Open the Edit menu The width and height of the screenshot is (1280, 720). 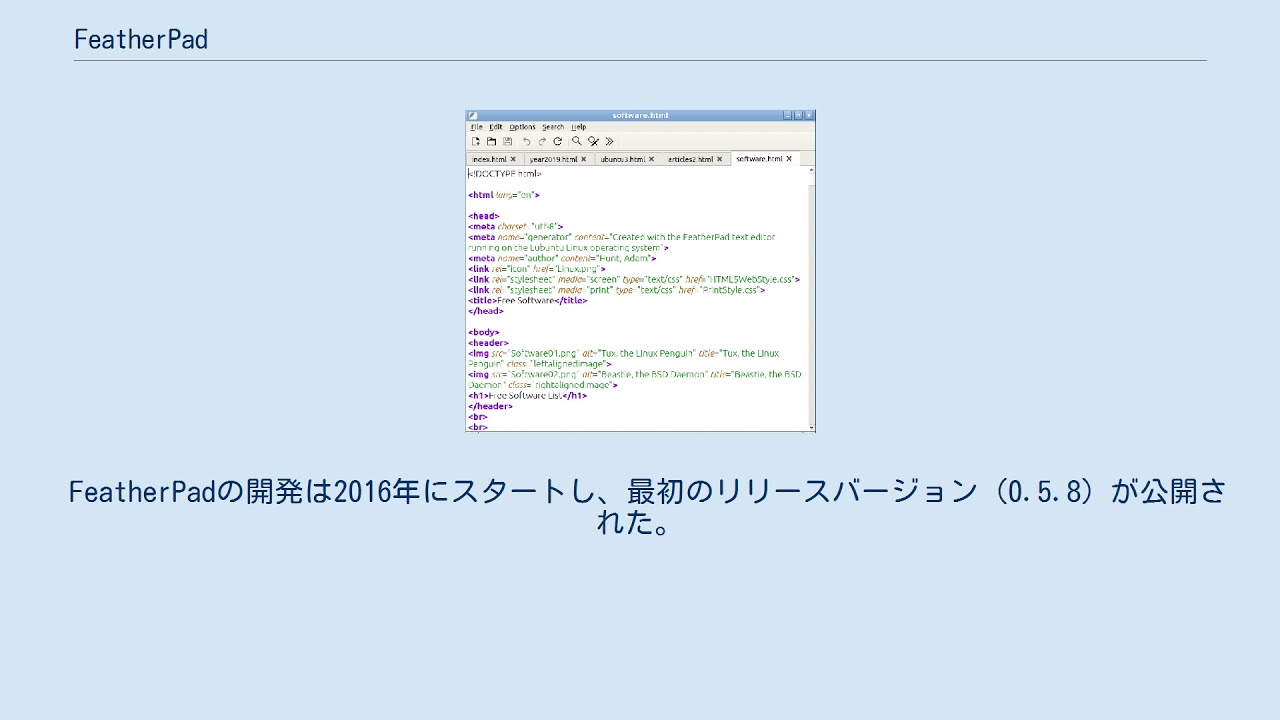[x=496, y=127]
